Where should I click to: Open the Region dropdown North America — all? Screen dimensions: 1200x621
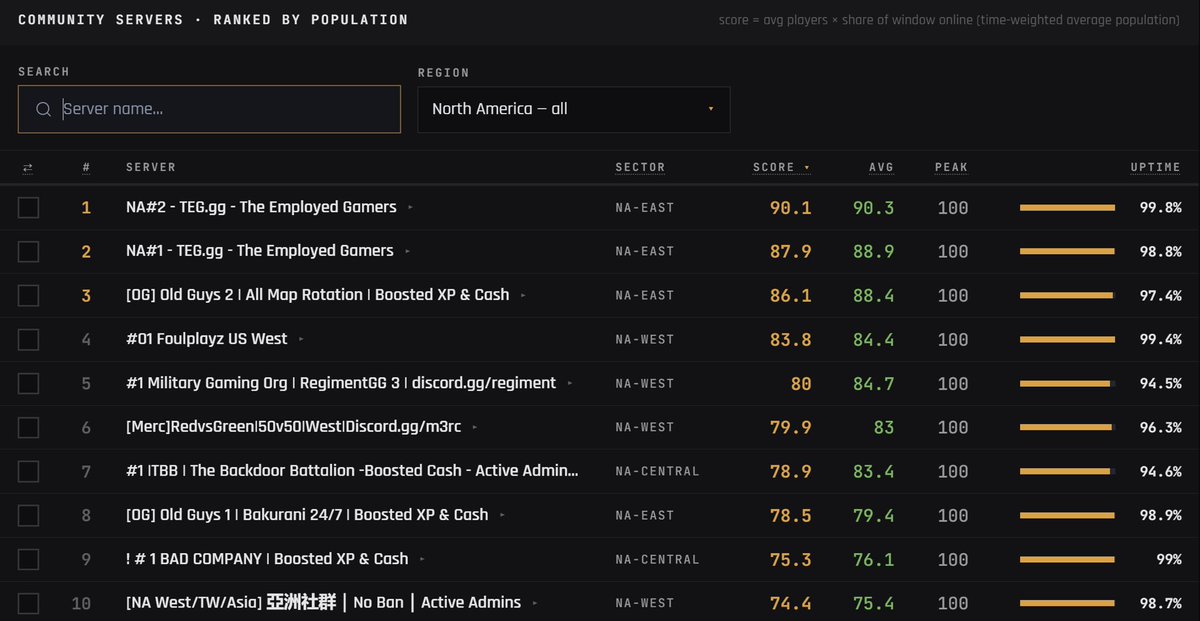[574, 109]
